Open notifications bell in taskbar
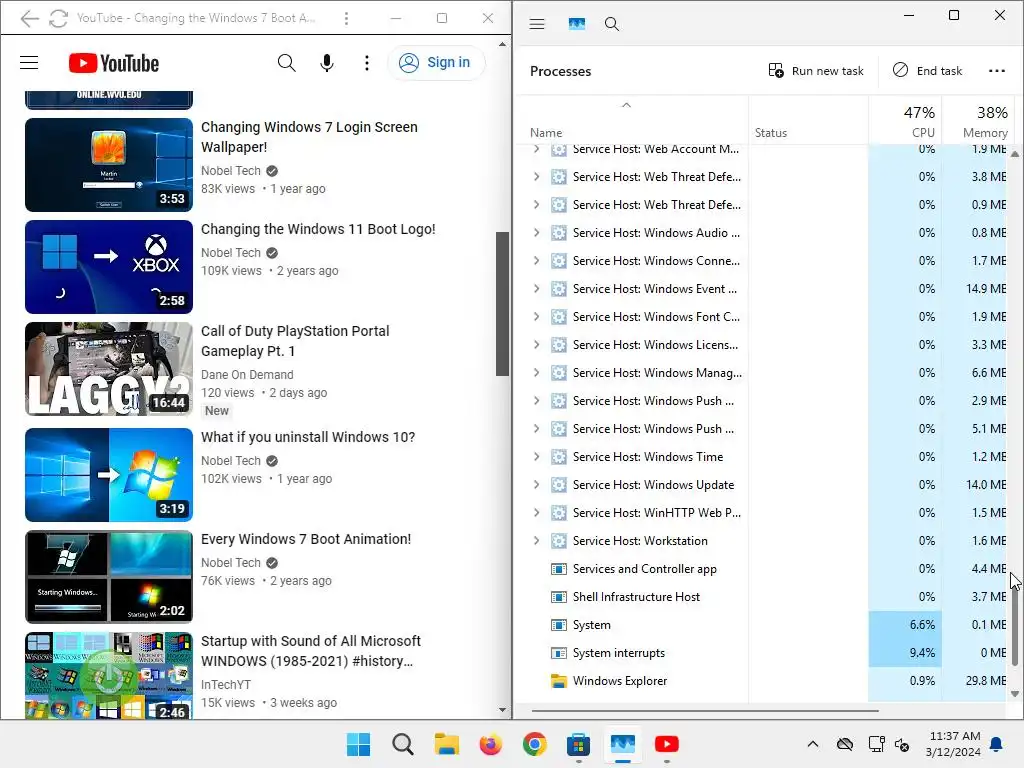 pos(996,744)
